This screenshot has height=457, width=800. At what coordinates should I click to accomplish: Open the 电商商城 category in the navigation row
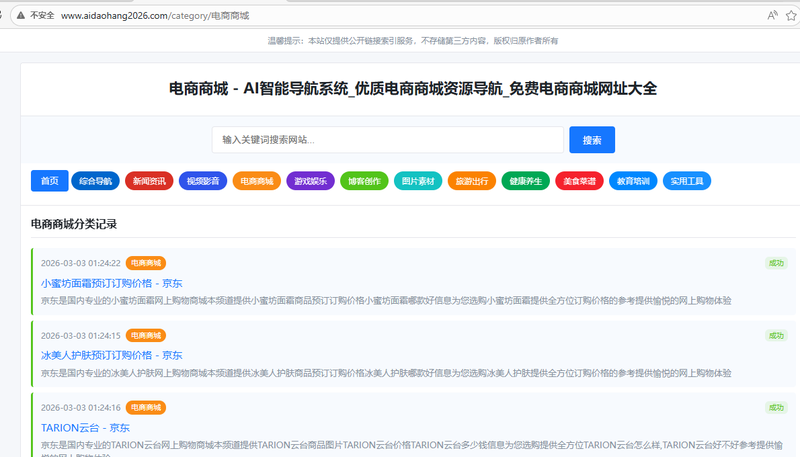257,181
